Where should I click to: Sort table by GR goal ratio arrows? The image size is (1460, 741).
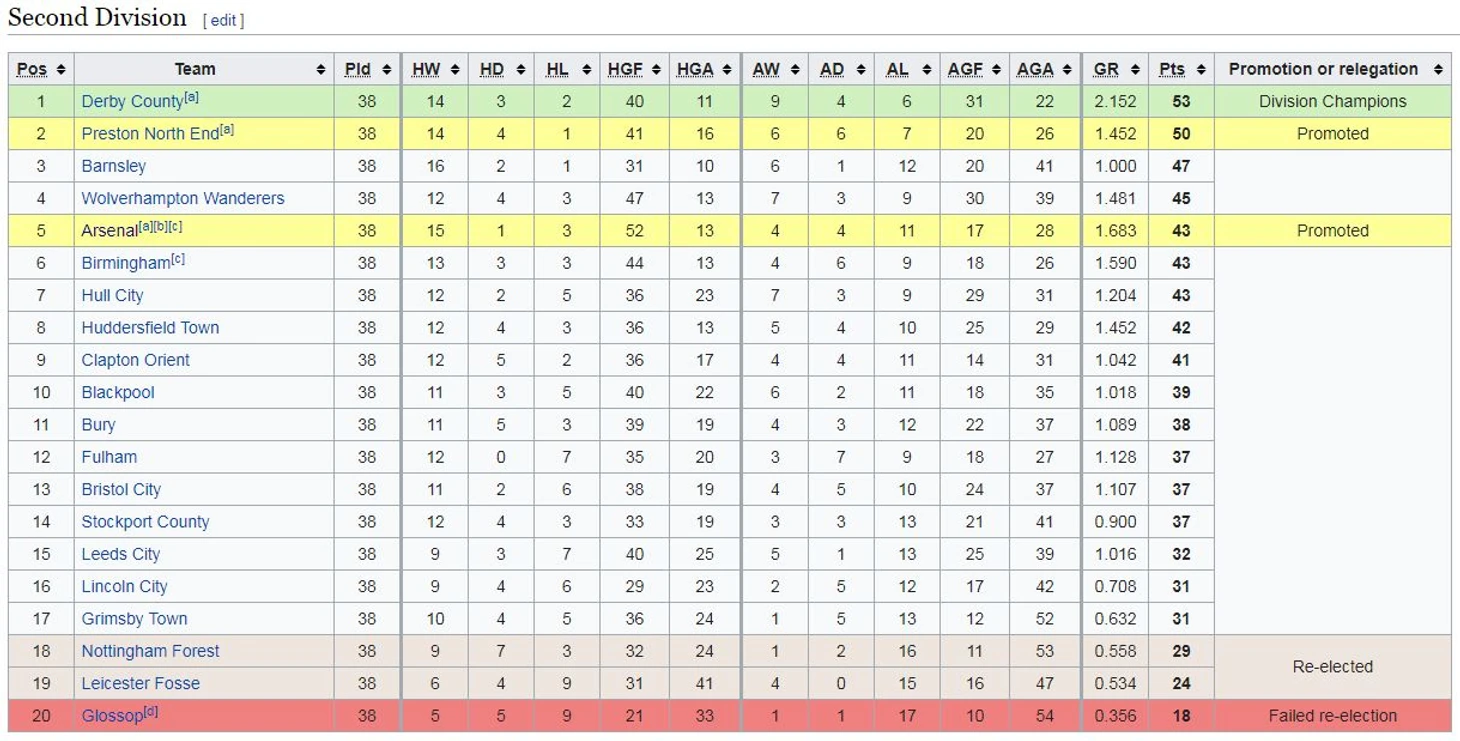(x=1134, y=70)
